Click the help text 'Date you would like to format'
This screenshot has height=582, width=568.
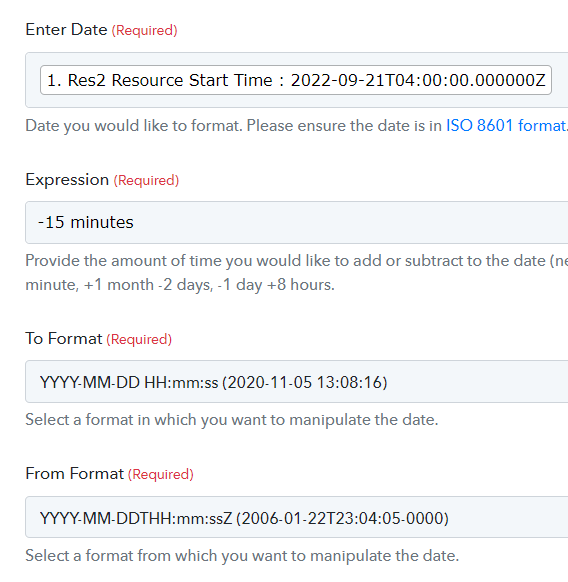point(134,125)
